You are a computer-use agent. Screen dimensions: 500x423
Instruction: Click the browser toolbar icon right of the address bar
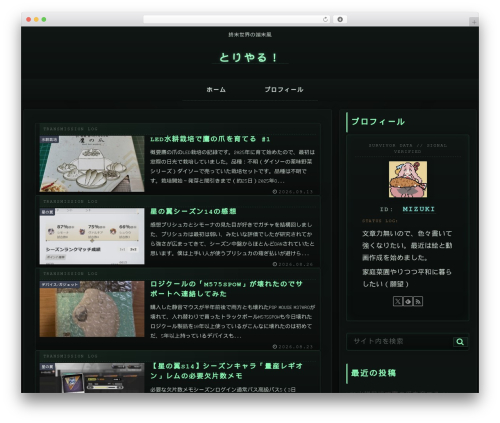click(340, 19)
